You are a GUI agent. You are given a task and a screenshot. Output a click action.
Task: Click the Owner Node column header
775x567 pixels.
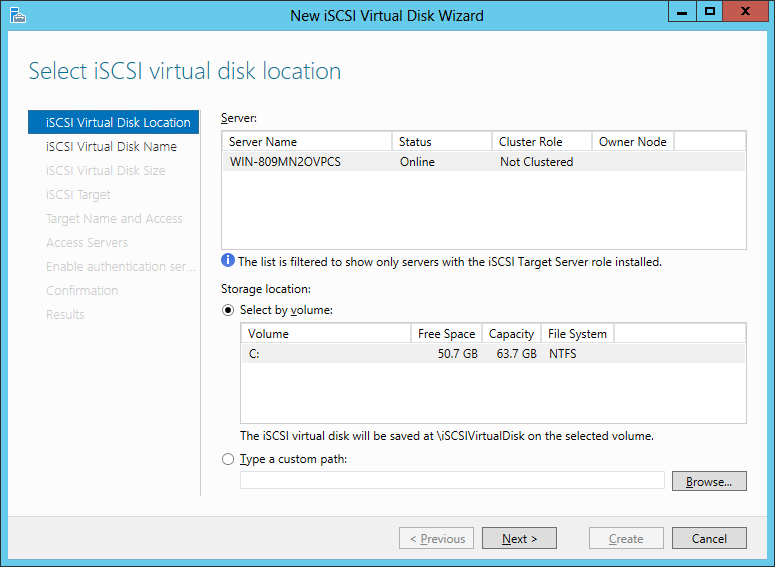(x=632, y=142)
